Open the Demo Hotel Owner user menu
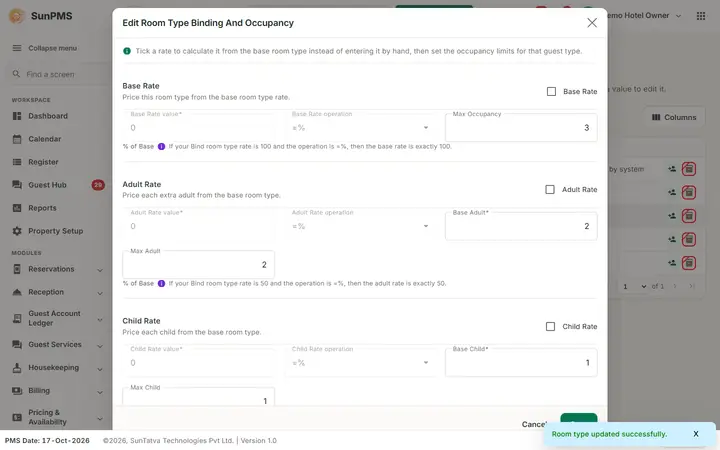The image size is (720, 450). click(x=645, y=16)
